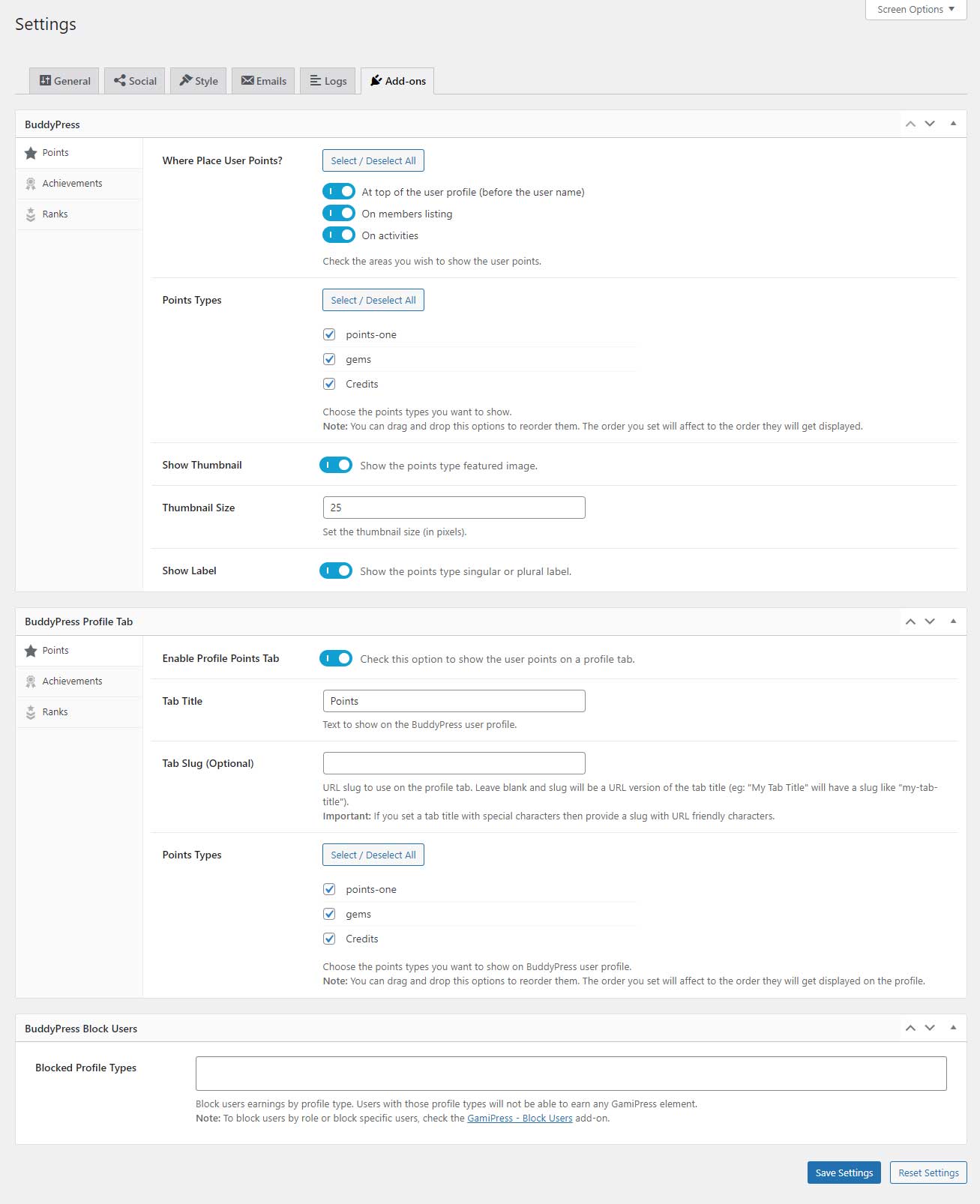
Task: Click the Ranks icon in BuddyPress sidebar
Action: point(31,214)
